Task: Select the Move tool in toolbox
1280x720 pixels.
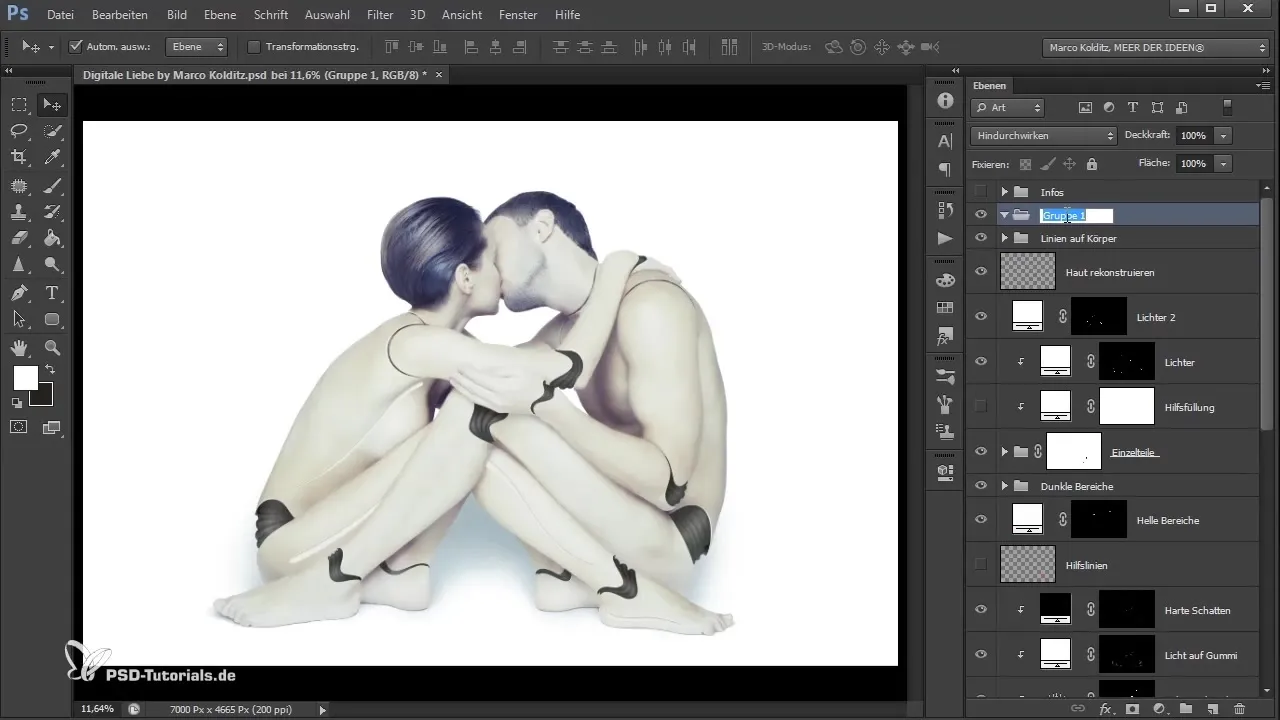Action: tap(52, 104)
